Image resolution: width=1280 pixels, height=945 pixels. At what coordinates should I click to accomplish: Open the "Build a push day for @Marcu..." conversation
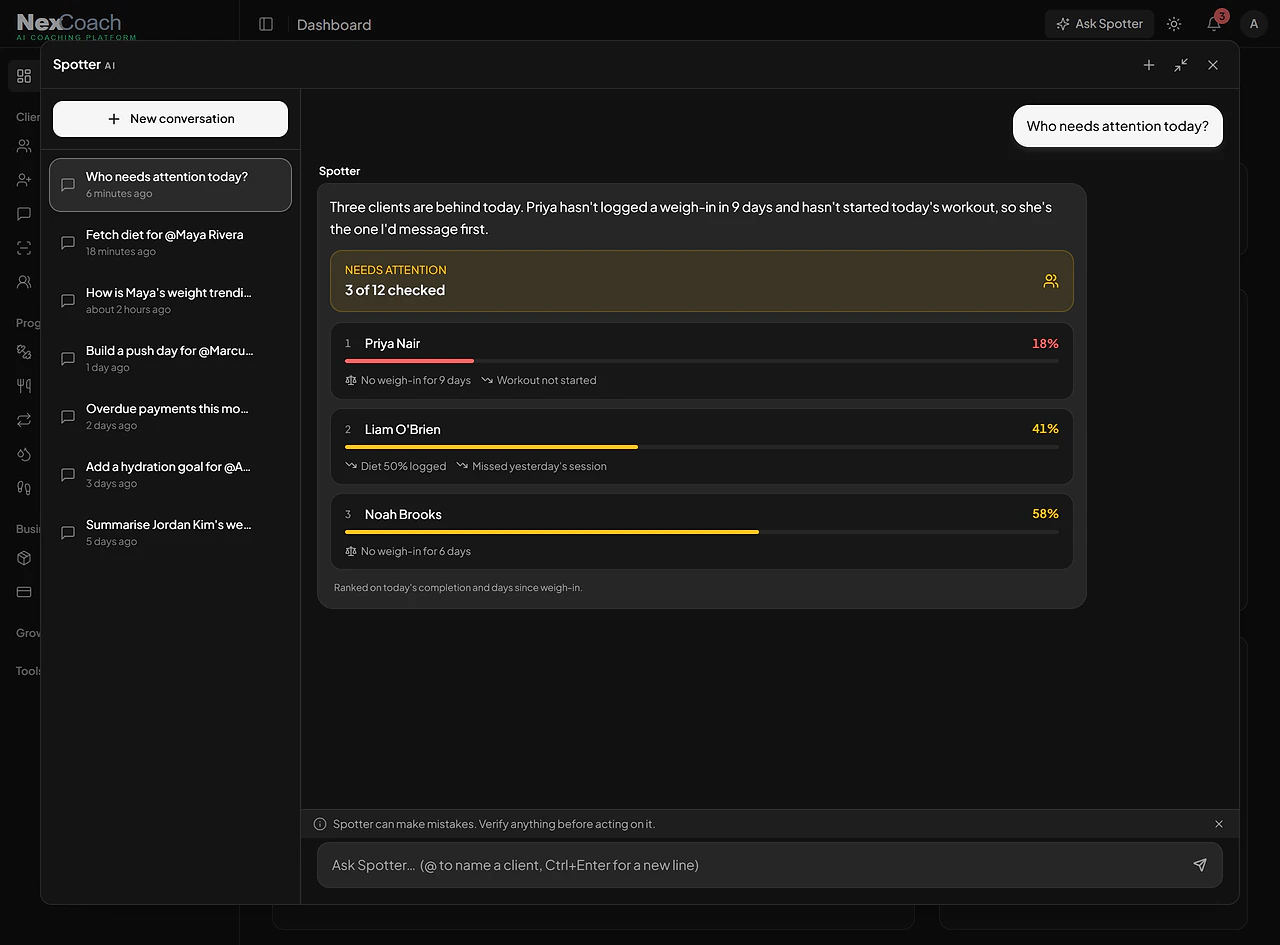coord(170,359)
